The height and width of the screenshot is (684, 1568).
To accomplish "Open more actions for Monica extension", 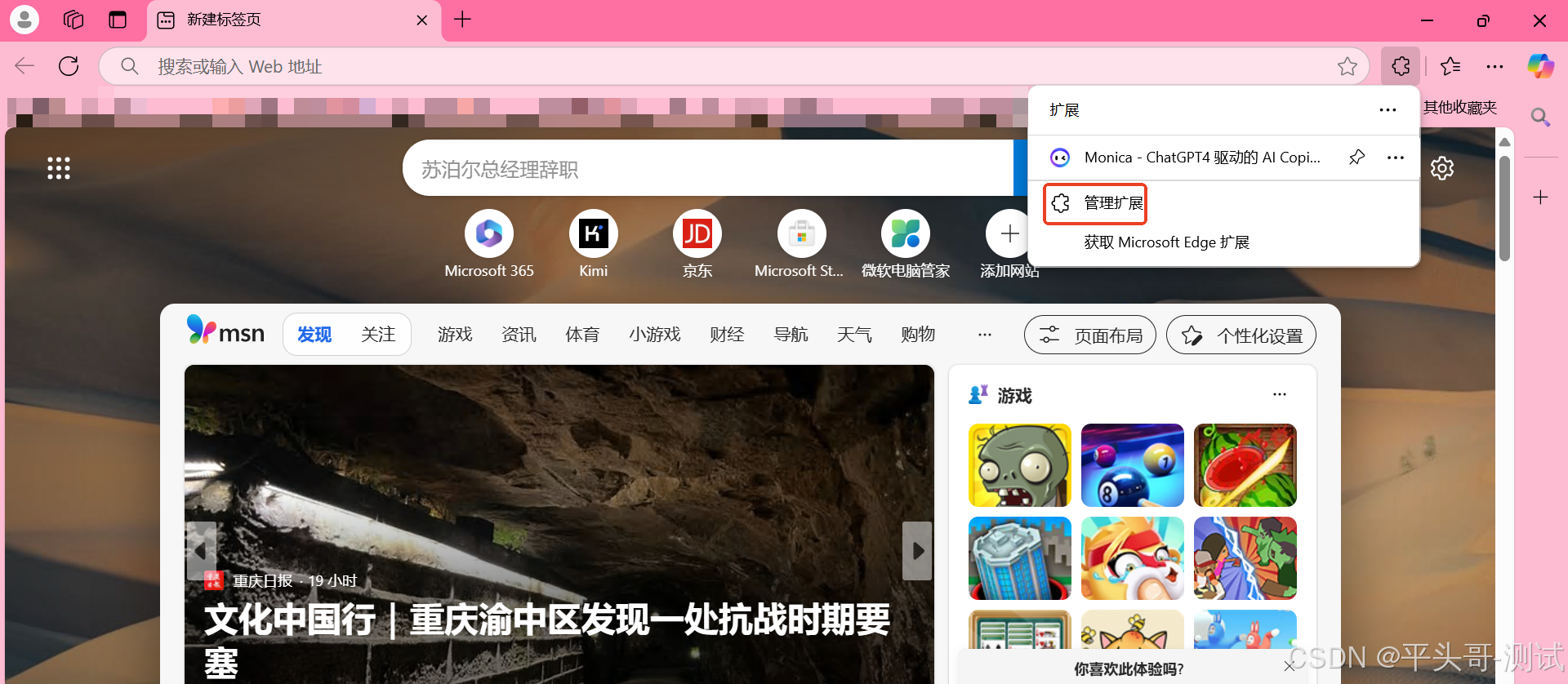I will (x=1396, y=158).
